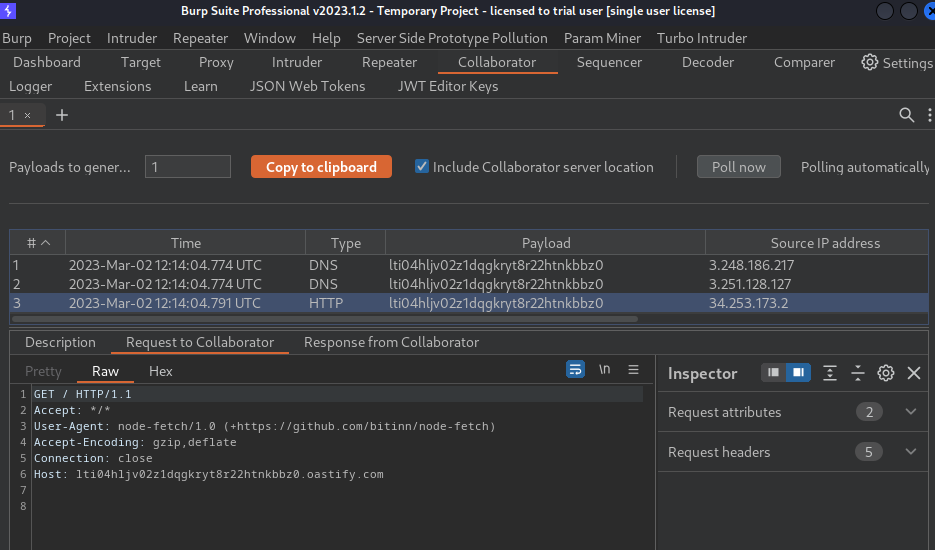Go to the Sequencer tab
Image resolution: width=935 pixels, height=550 pixels.
[x=609, y=62]
